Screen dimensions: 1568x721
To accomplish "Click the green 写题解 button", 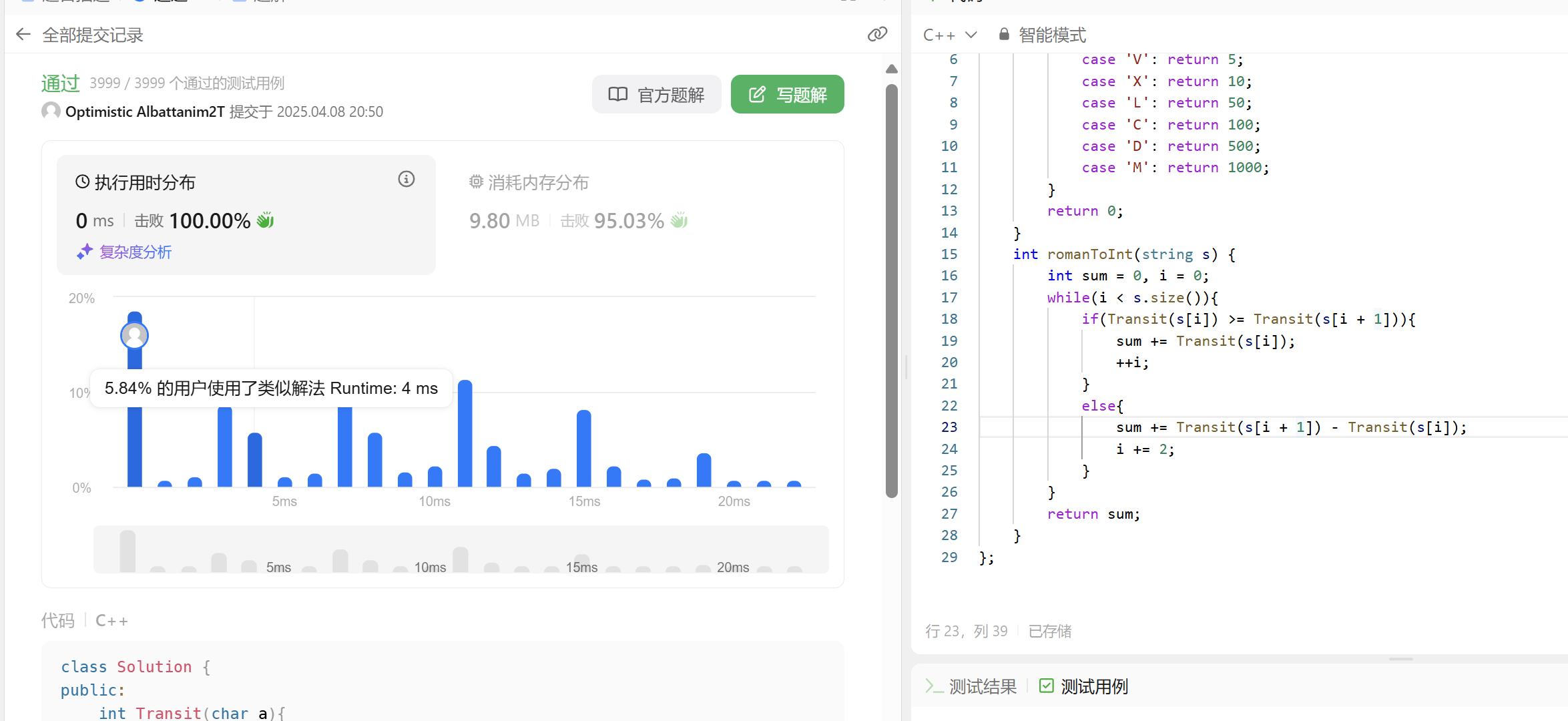I will pyautogui.click(x=787, y=95).
